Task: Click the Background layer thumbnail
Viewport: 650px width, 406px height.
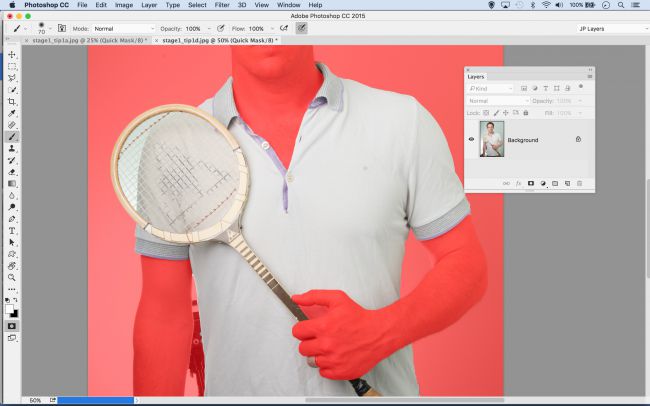Action: [x=492, y=140]
